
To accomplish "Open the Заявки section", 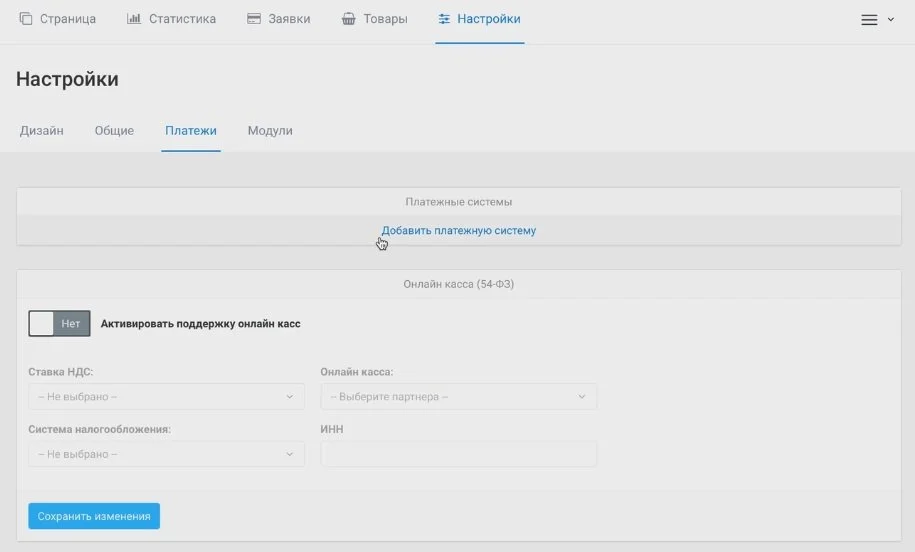I will (278, 19).
